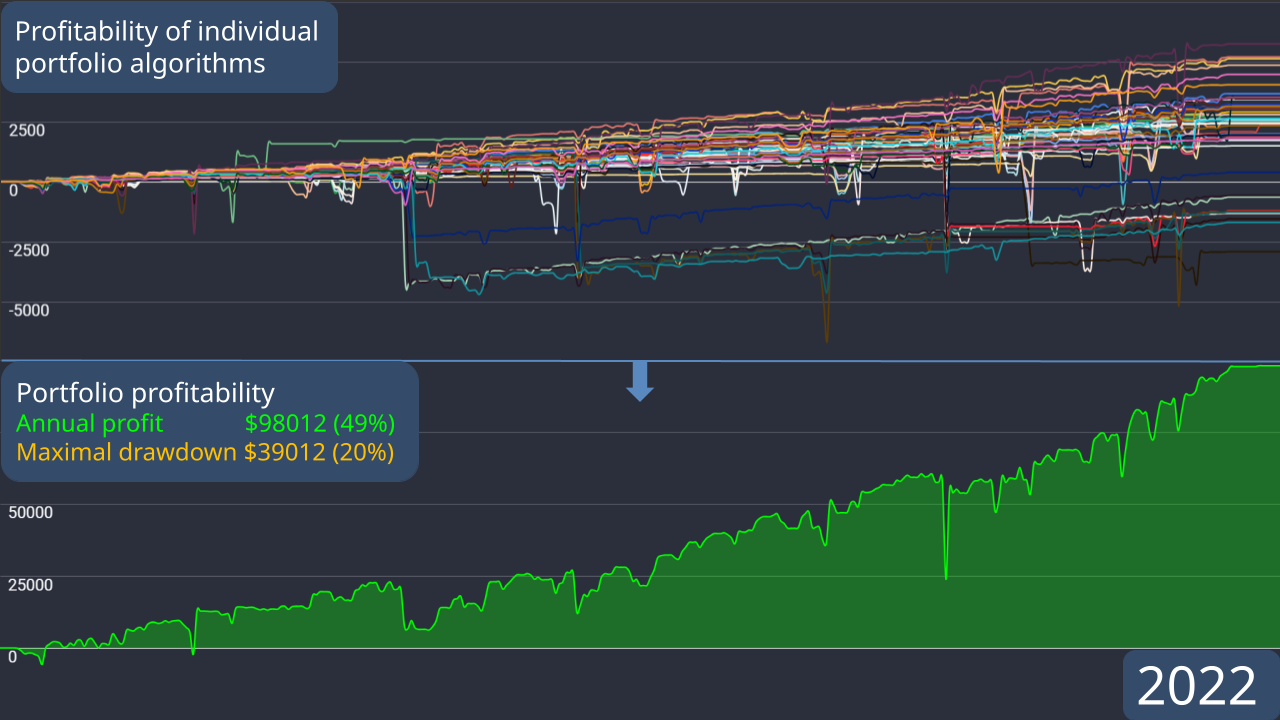Click the '$39012 (20%)' drawdown value
The width and height of the screenshot is (1280, 720).
pyautogui.click(x=320, y=452)
